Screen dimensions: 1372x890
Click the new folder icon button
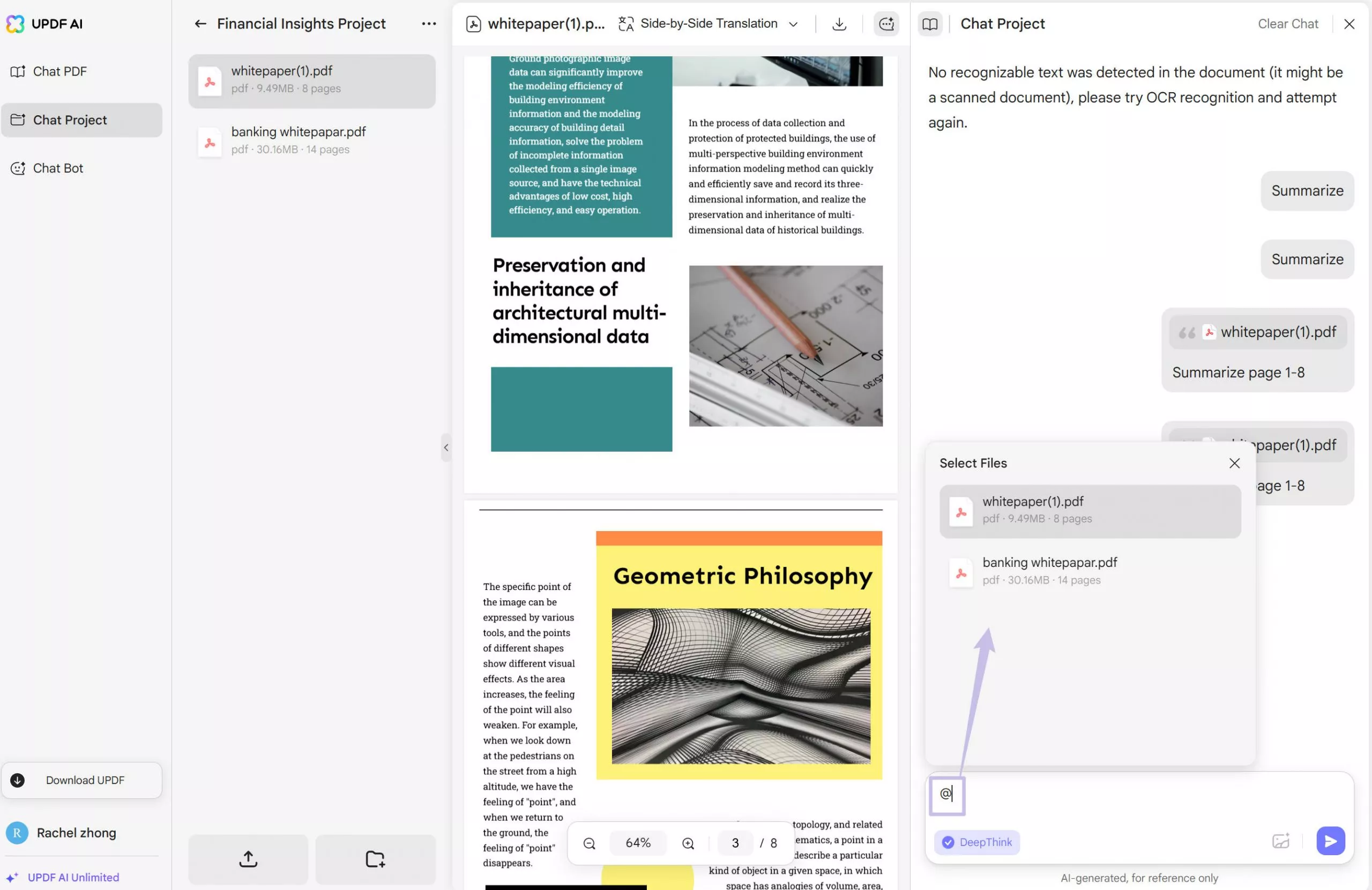coord(375,859)
